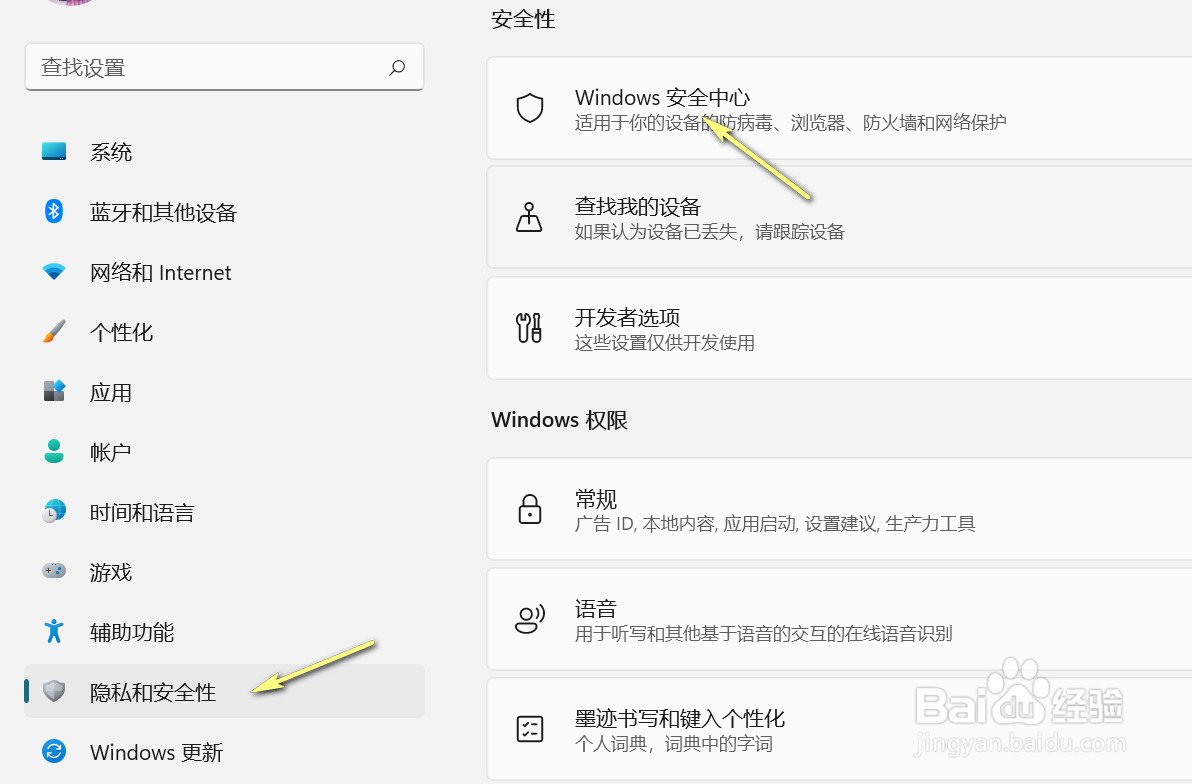Click the Speech talking head icon
1192x784 pixels.
click(x=530, y=619)
